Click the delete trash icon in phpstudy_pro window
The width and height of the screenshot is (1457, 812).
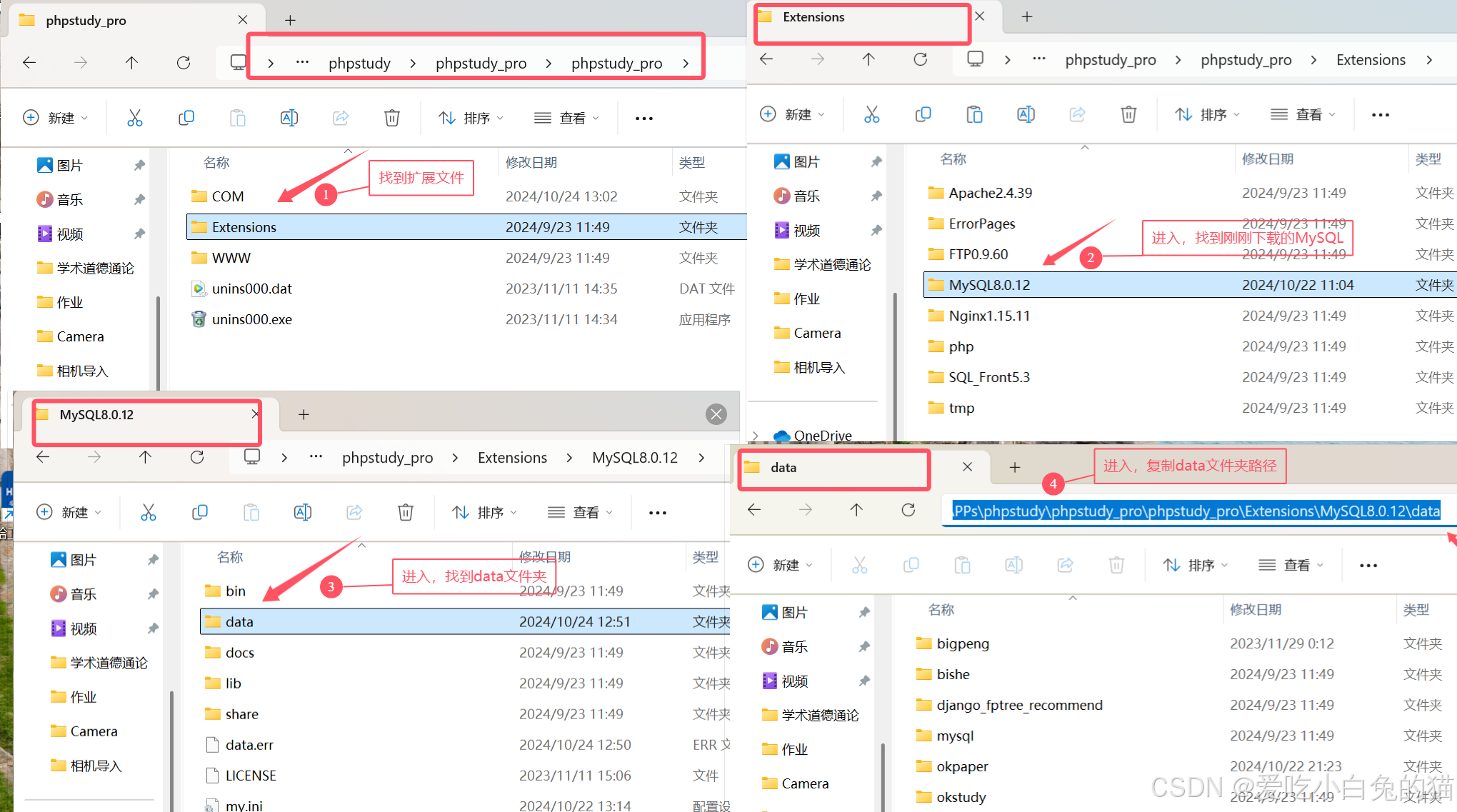point(392,118)
